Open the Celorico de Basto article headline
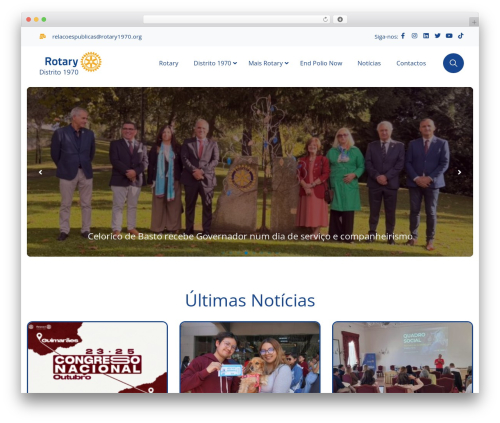 point(250,236)
